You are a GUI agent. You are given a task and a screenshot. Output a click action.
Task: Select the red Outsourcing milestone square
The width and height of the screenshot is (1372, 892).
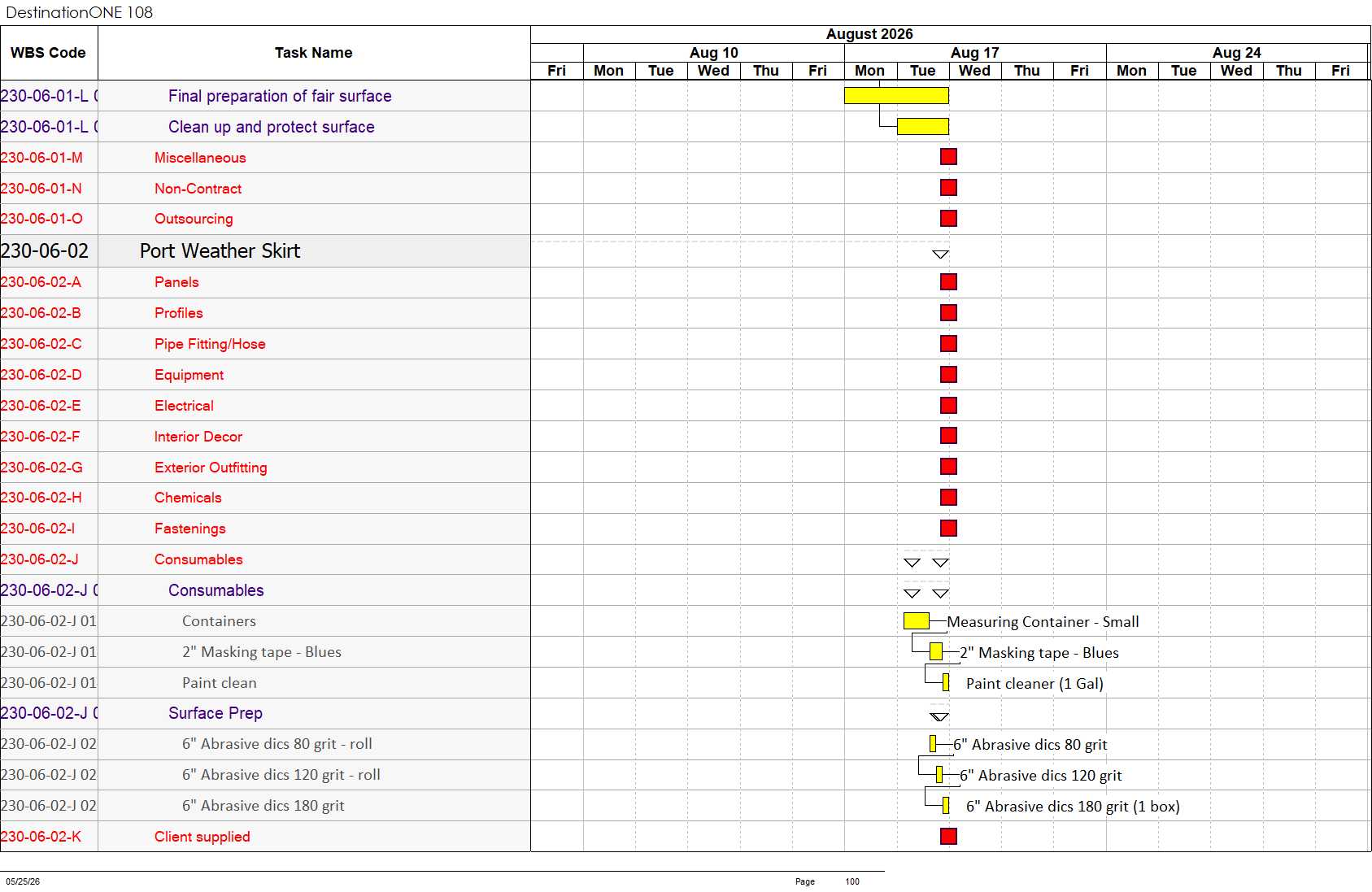pyautogui.click(x=948, y=219)
